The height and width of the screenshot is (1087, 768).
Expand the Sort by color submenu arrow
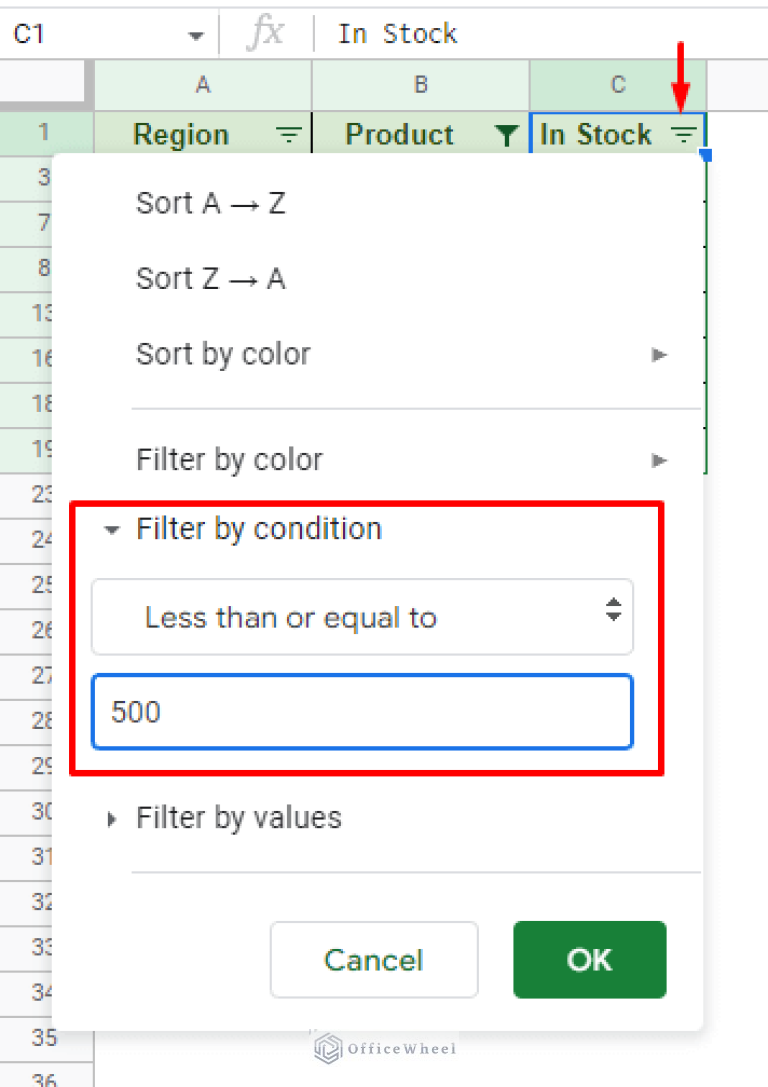(x=658, y=354)
